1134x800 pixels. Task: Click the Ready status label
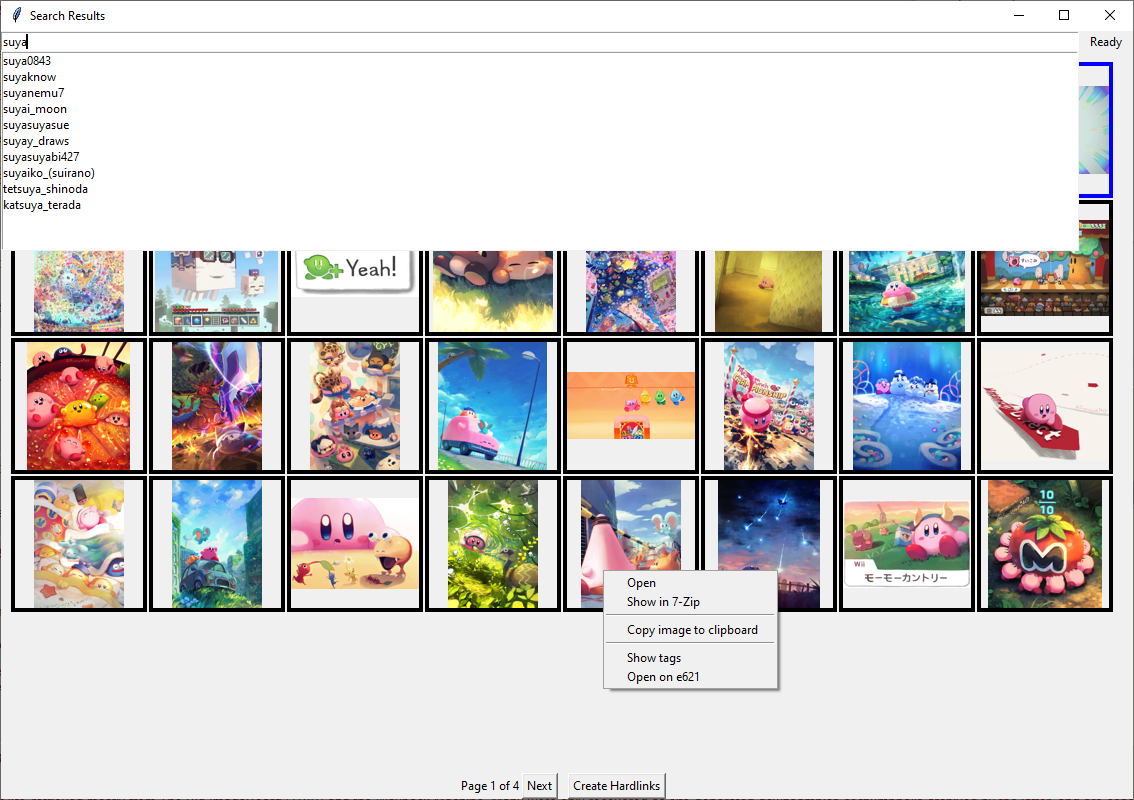[x=1106, y=42]
